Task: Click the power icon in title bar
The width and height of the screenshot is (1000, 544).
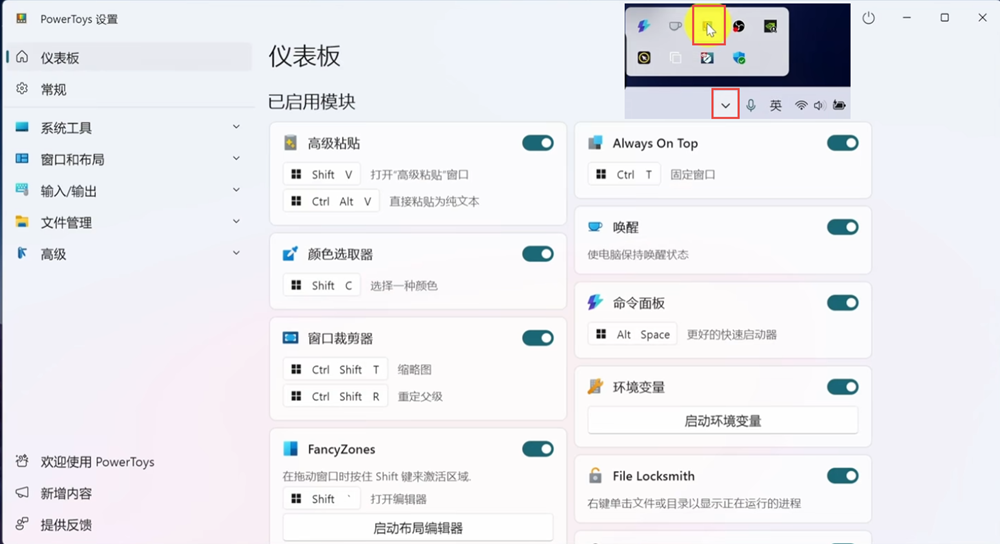Action: (869, 18)
